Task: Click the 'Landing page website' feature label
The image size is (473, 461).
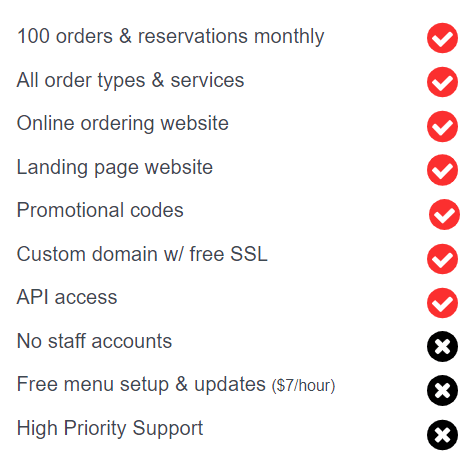Action: click(115, 167)
